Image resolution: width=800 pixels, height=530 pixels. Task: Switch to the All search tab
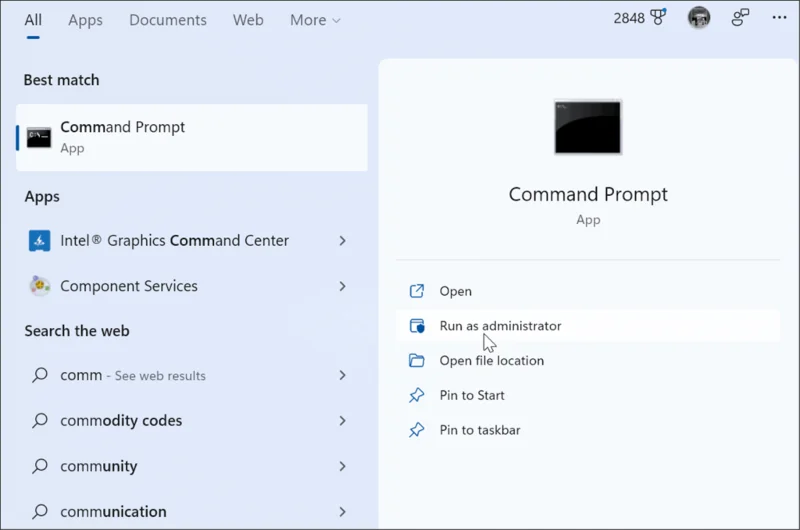tap(33, 20)
